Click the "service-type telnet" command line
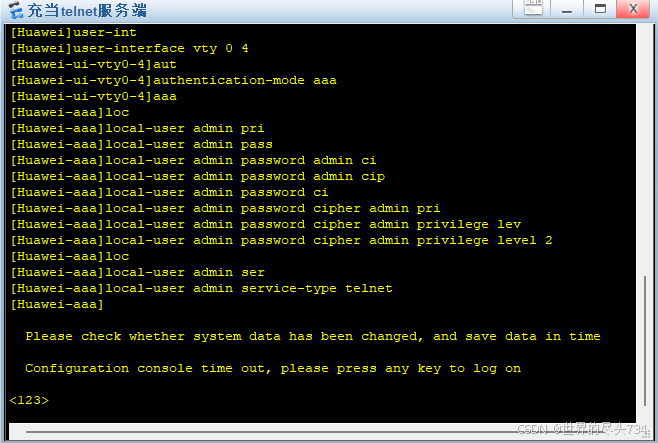The image size is (658, 443). 202,288
